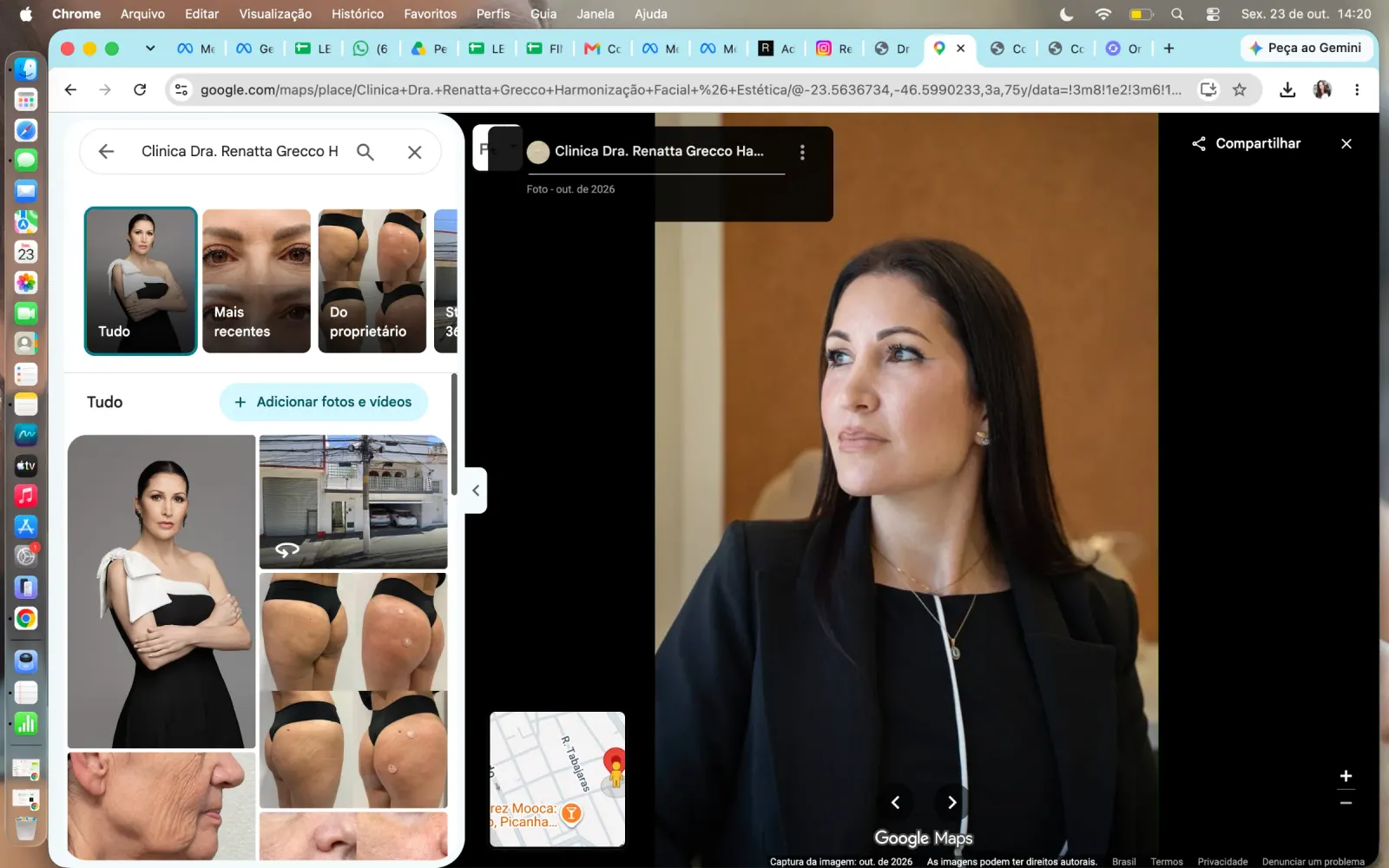Open the Favoritos menu
Viewport: 1389px width, 868px height.
coord(430,14)
